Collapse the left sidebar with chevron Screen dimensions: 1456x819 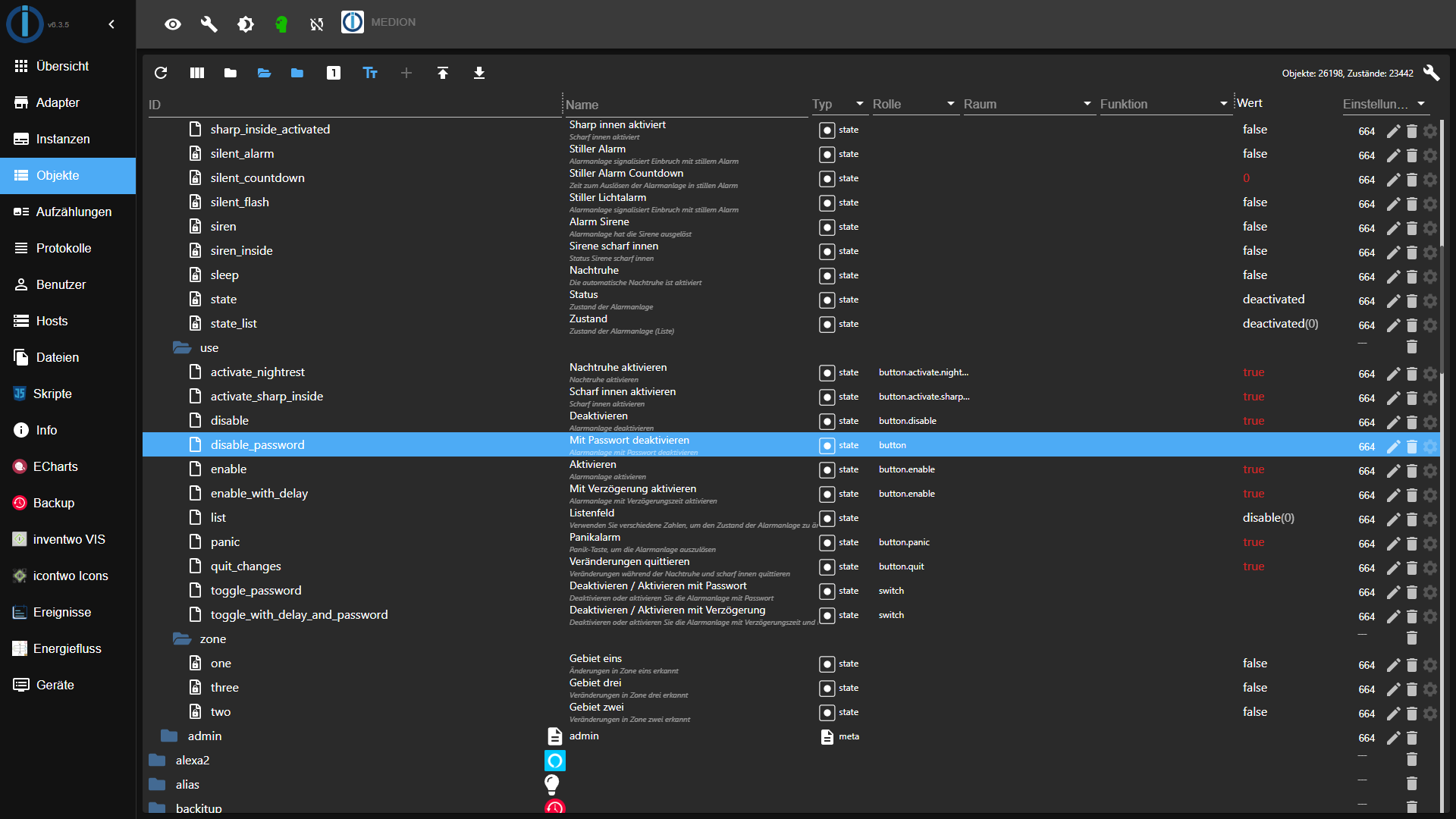[x=111, y=24]
